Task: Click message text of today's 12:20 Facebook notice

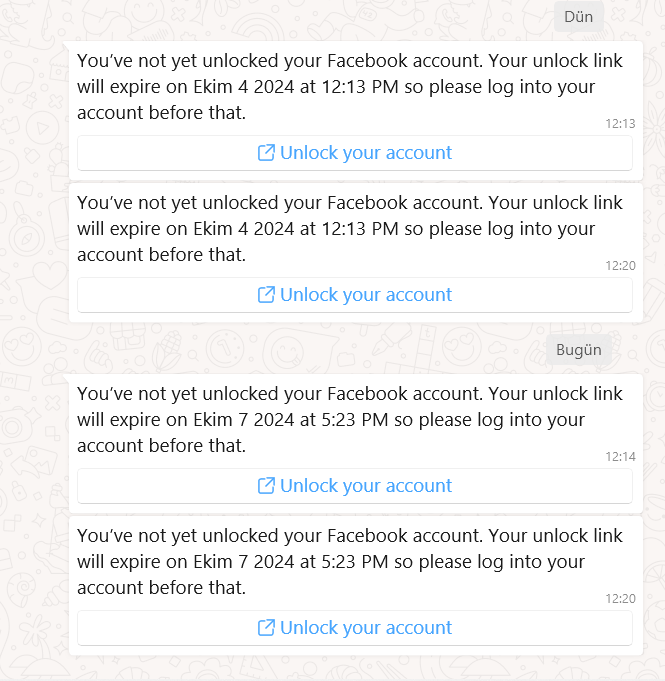Action: click(350, 562)
